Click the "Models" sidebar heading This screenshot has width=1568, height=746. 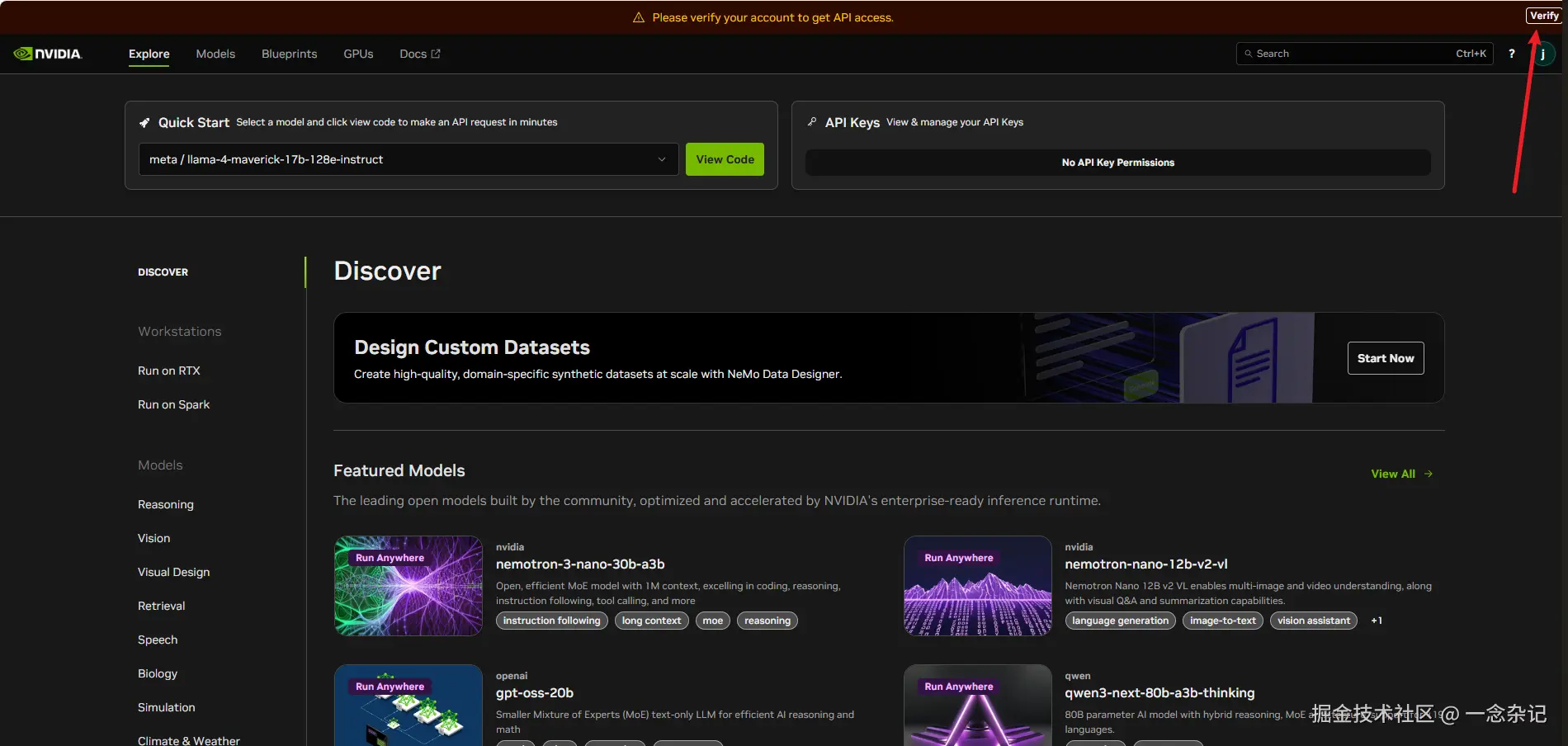[160, 465]
